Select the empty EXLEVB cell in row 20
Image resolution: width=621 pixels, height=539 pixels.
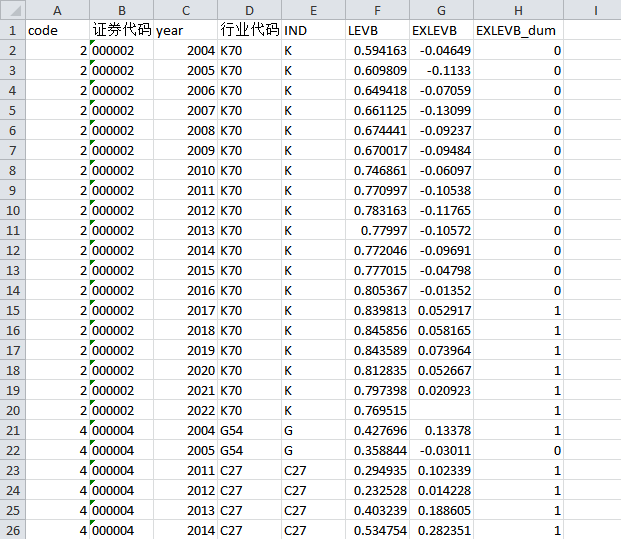coord(441,410)
